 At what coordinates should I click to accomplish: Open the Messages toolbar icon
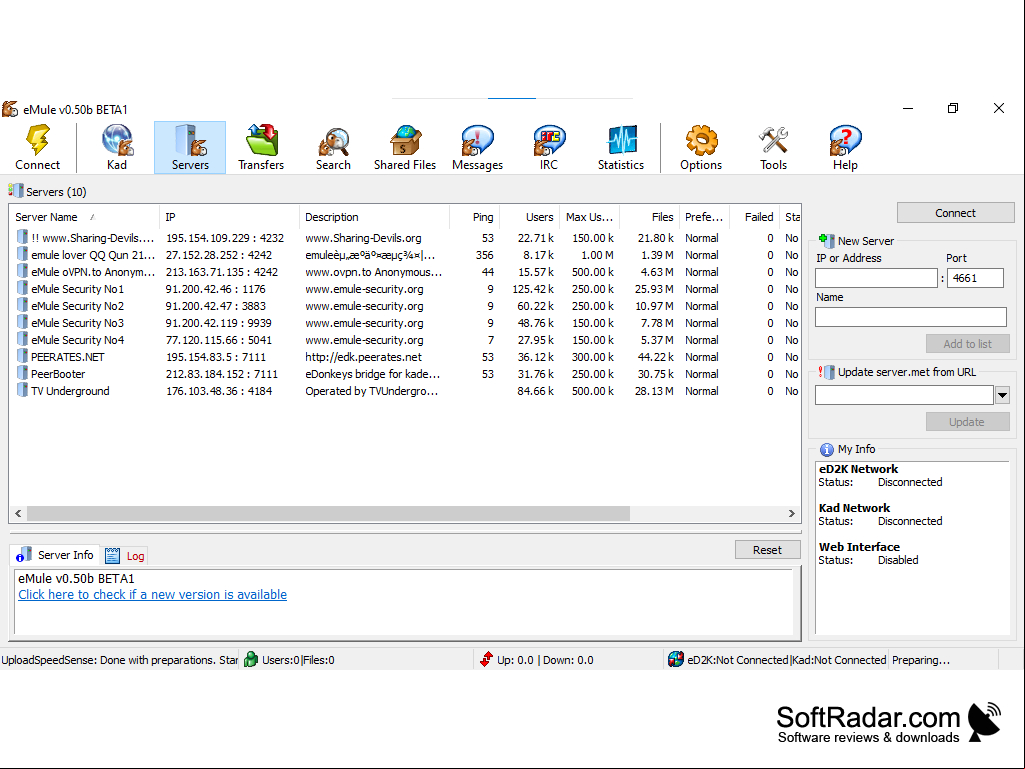tap(477, 147)
